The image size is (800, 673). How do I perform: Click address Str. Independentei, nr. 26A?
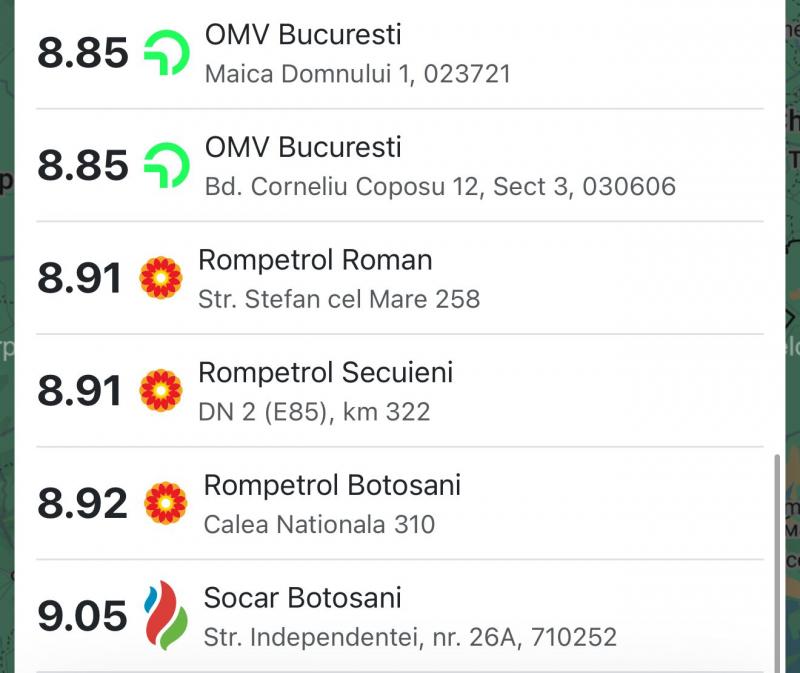tap(410, 636)
